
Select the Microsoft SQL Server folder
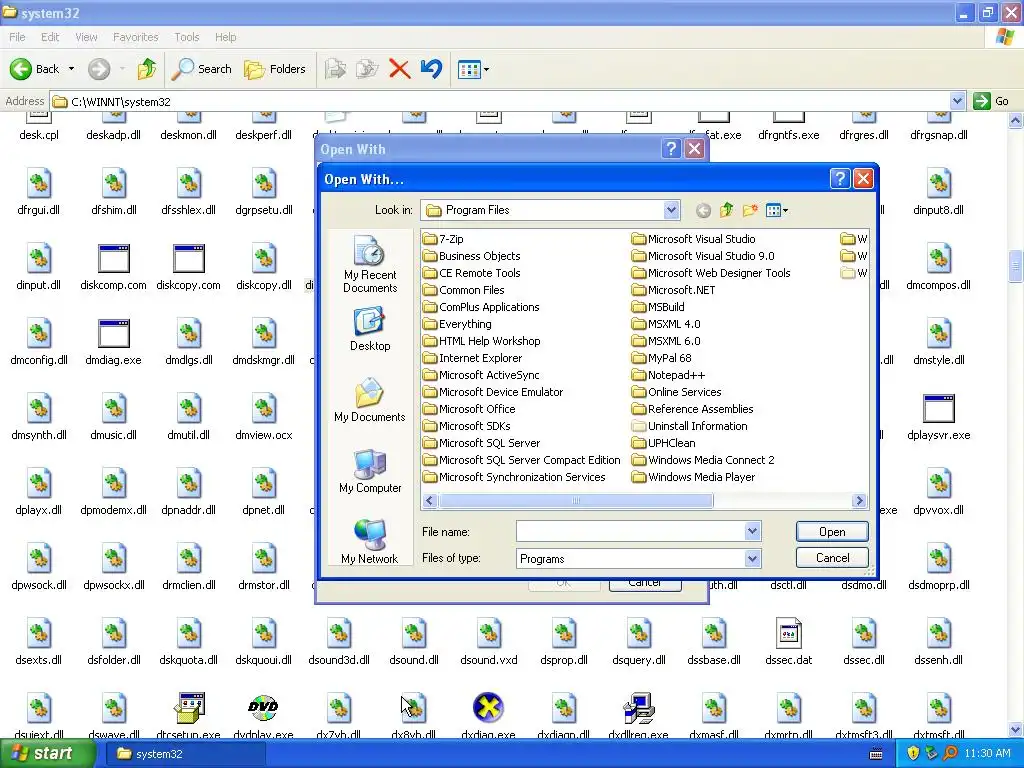(x=481, y=443)
